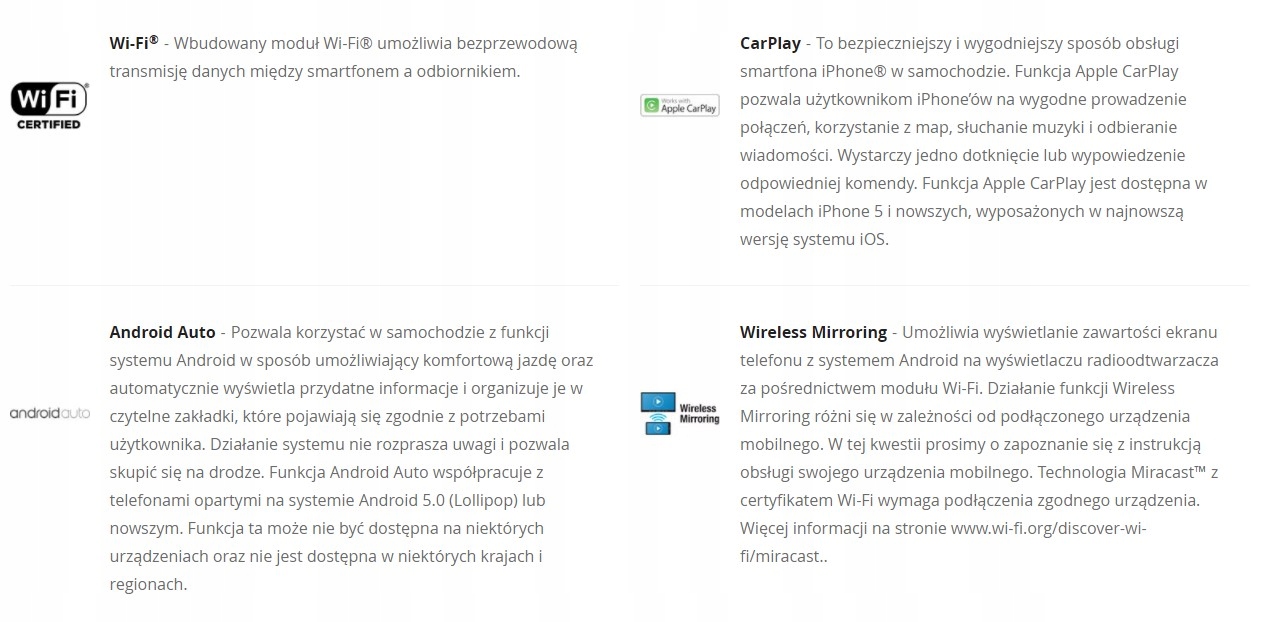
Task: Click the green CarPlay symbol inside the badge
Action: pos(652,105)
